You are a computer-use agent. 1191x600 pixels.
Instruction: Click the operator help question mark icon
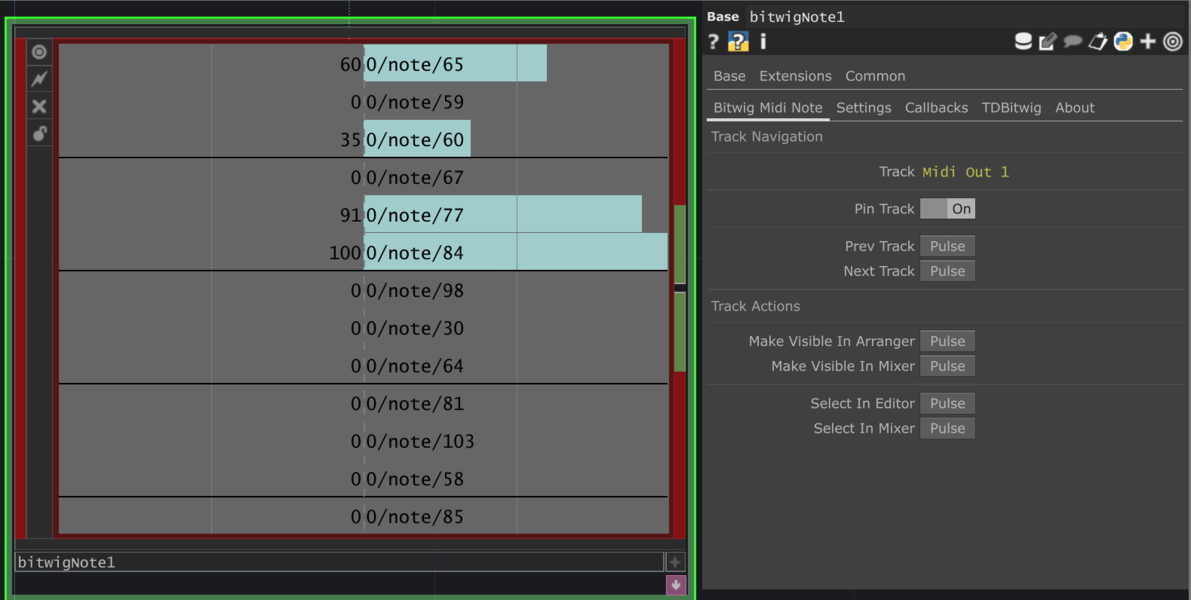[x=713, y=42]
